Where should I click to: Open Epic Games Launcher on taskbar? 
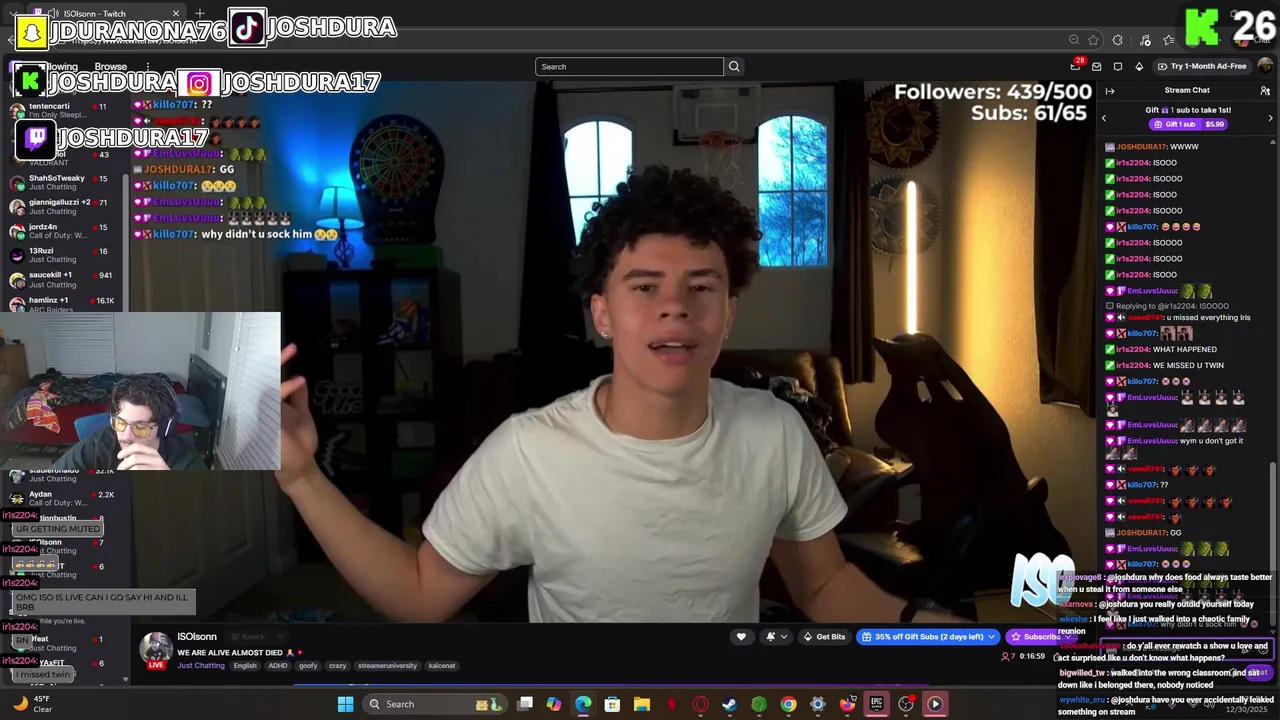coord(876,704)
